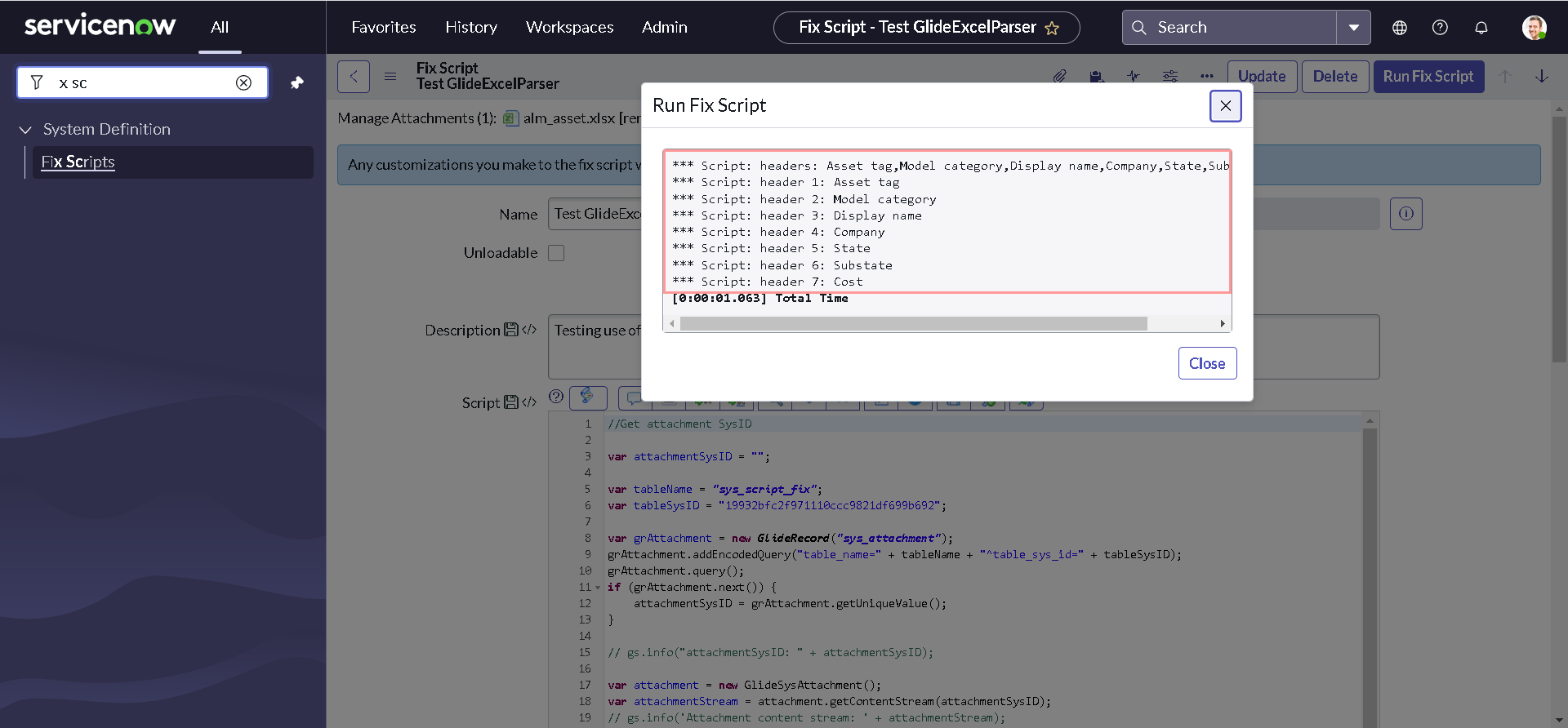Click code line 8 grAttachment GlideRecord
This screenshot has width=1568, height=728.
click(x=780, y=539)
